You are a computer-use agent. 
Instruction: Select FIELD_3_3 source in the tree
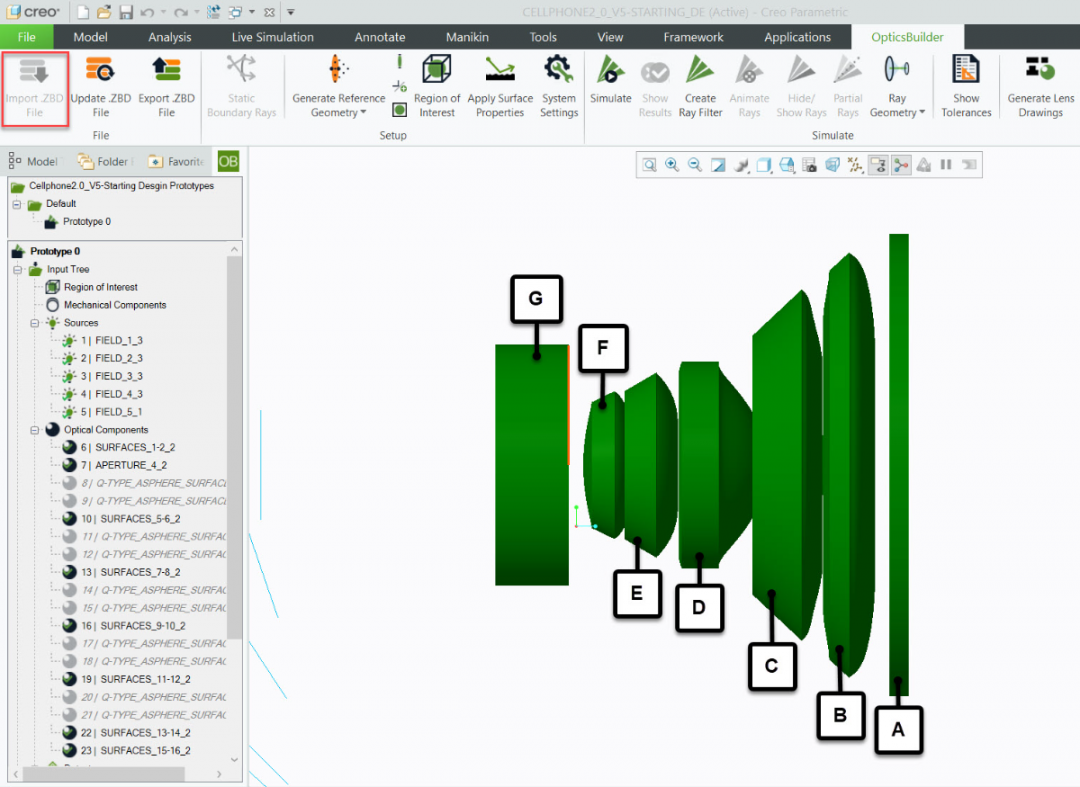click(118, 376)
